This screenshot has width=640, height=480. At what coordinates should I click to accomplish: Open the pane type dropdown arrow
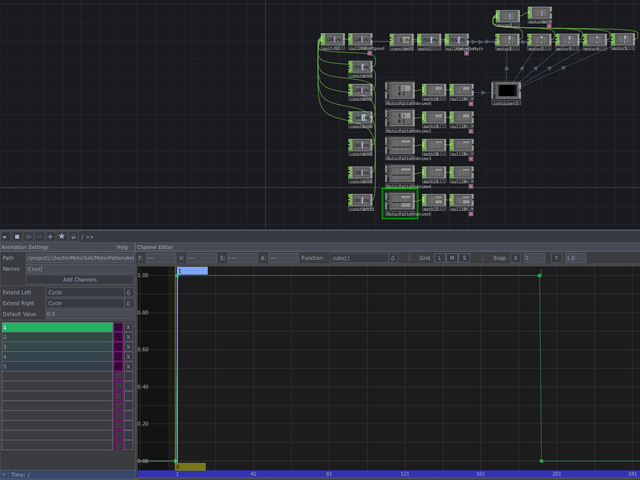click(x=5, y=237)
